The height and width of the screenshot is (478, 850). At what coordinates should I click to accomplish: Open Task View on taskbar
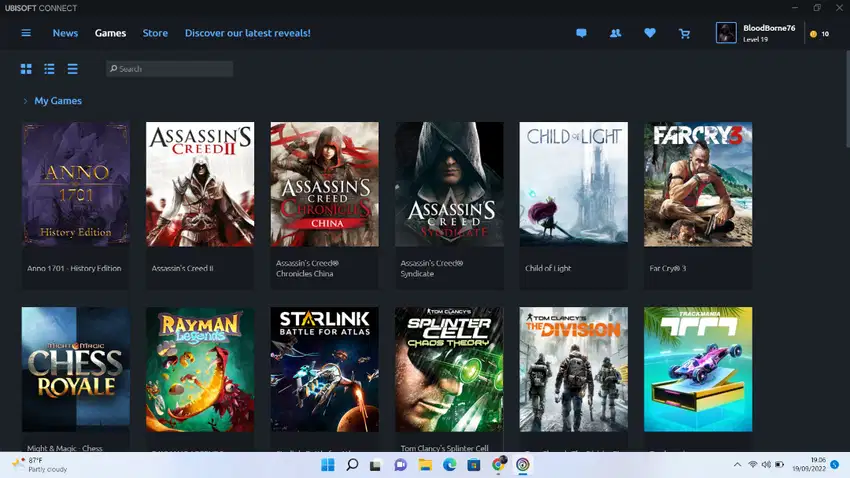pos(376,465)
